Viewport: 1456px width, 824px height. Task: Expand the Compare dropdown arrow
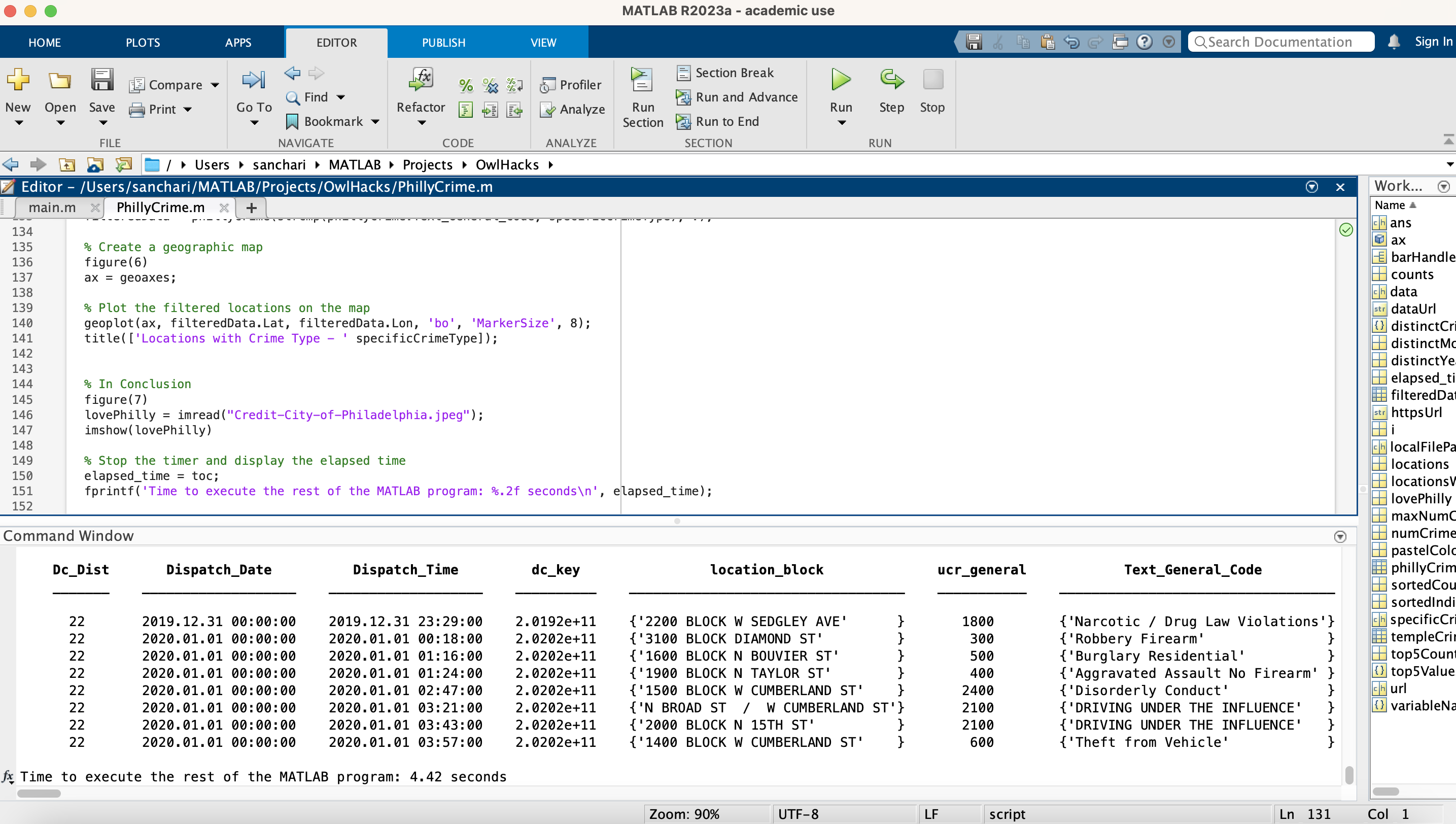tap(215, 85)
